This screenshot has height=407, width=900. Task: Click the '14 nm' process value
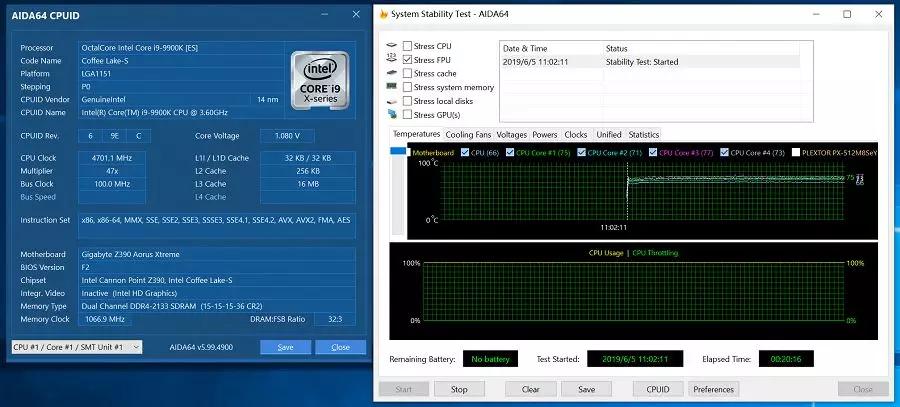tap(267, 99)
